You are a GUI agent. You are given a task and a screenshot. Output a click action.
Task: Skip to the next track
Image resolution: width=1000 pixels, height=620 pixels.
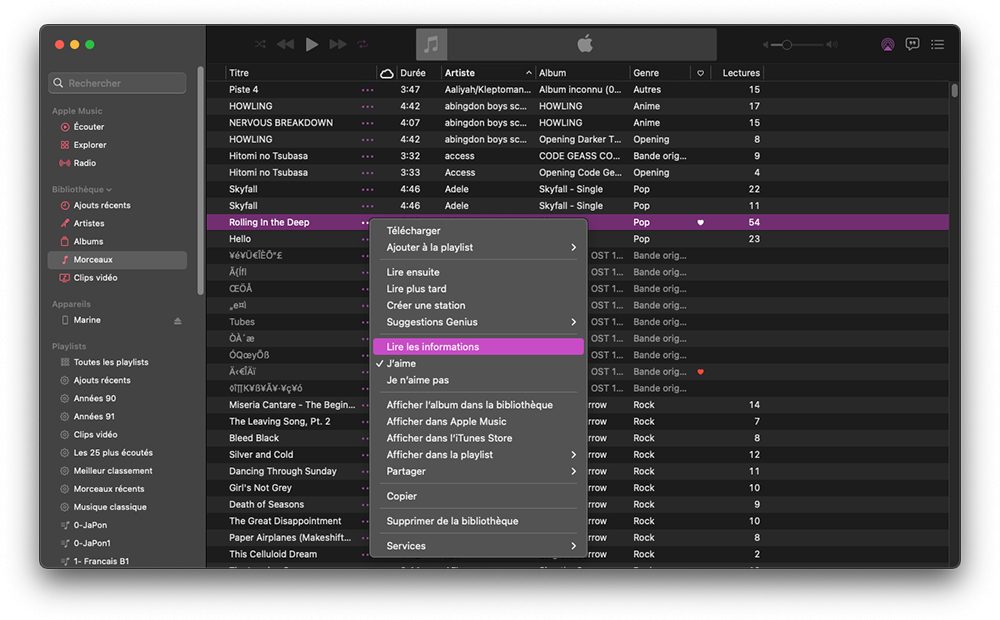click(x=338, y=44)
